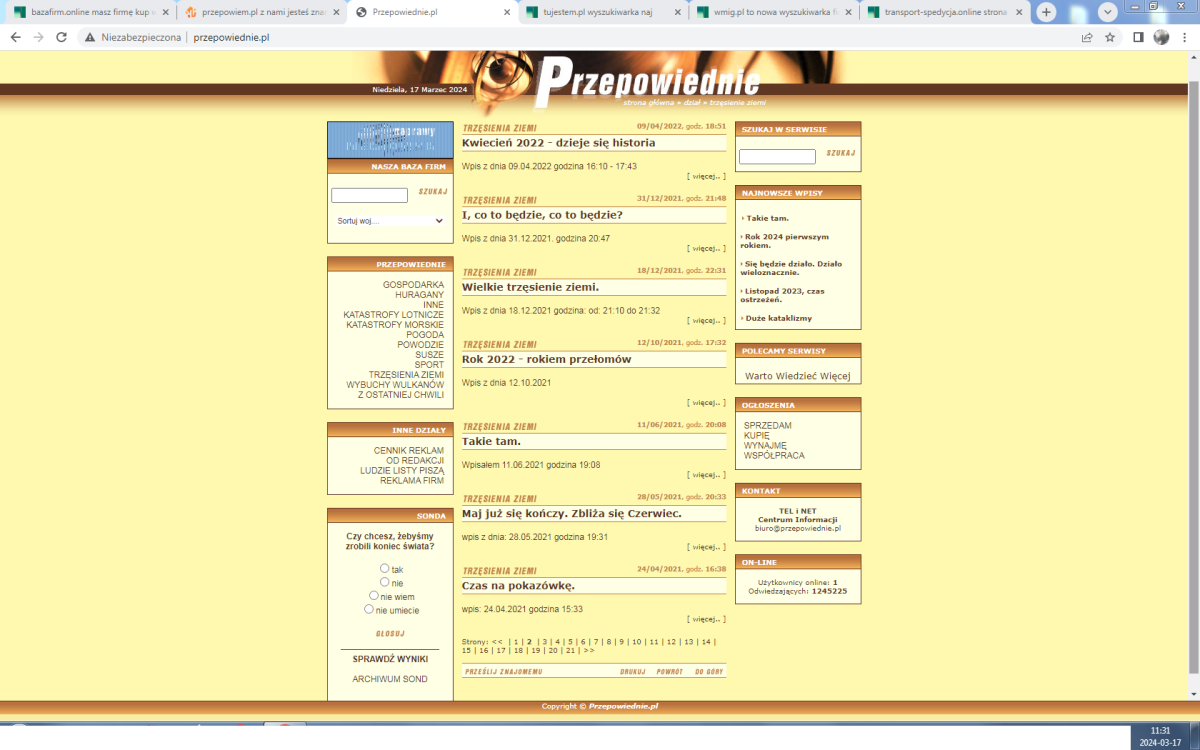Open Chrome's three-dot menu
This screenshot has height=750, width=1200.
click(1184, 37)
